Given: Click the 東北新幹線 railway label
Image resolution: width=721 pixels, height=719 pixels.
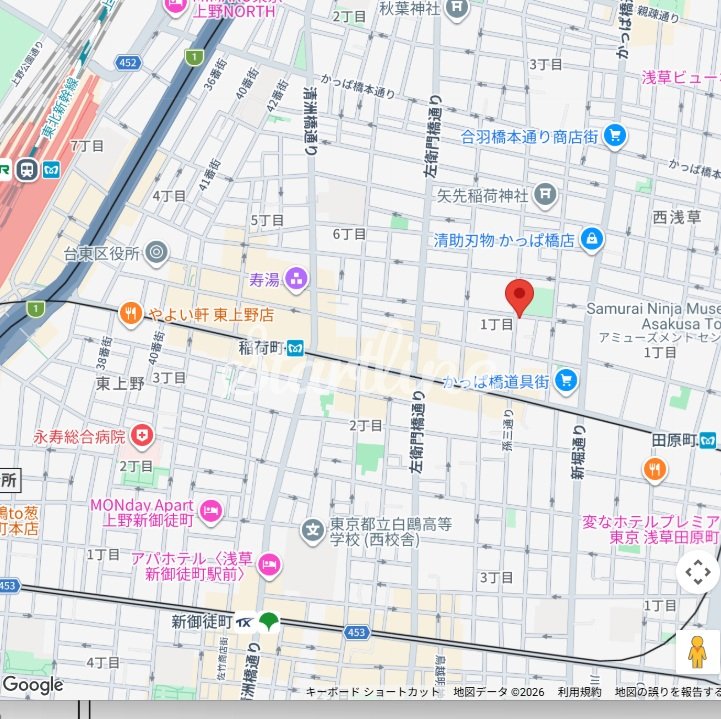Looking at the screenshot, I should tap(60, 108).
